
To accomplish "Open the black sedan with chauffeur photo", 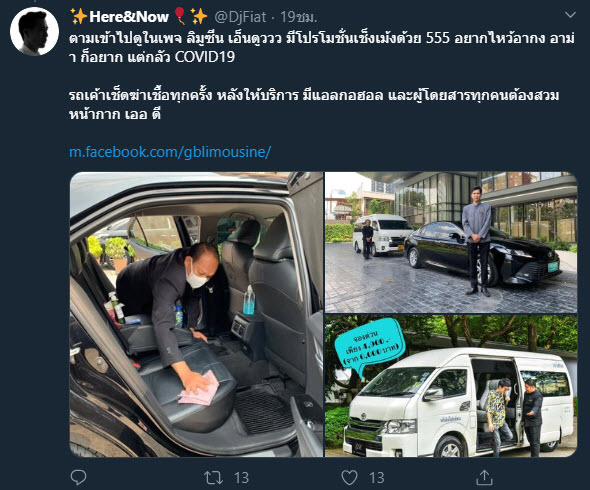I will click(451, 242).
